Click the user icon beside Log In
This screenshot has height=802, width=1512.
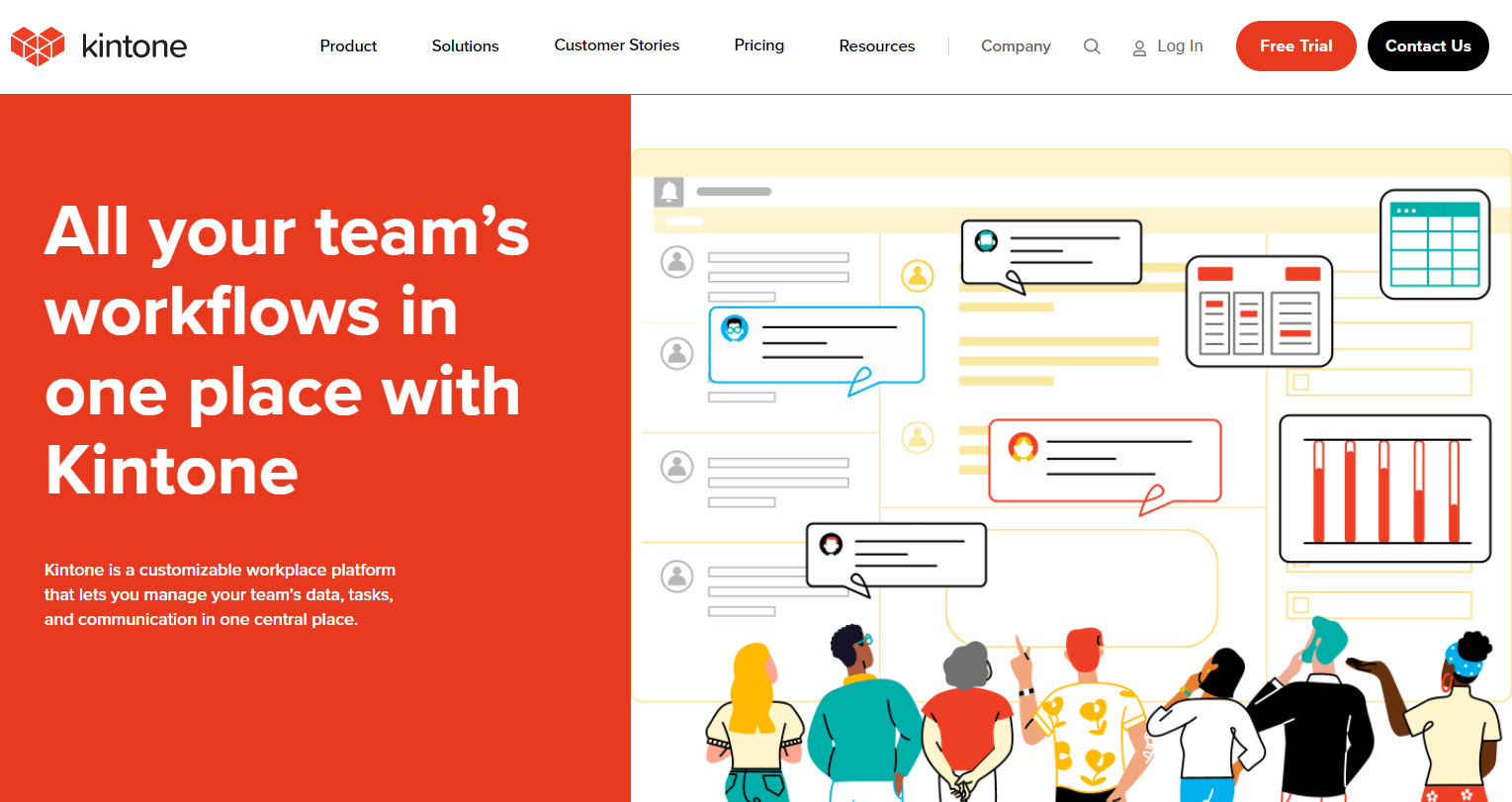click(x=1139, y=47)
